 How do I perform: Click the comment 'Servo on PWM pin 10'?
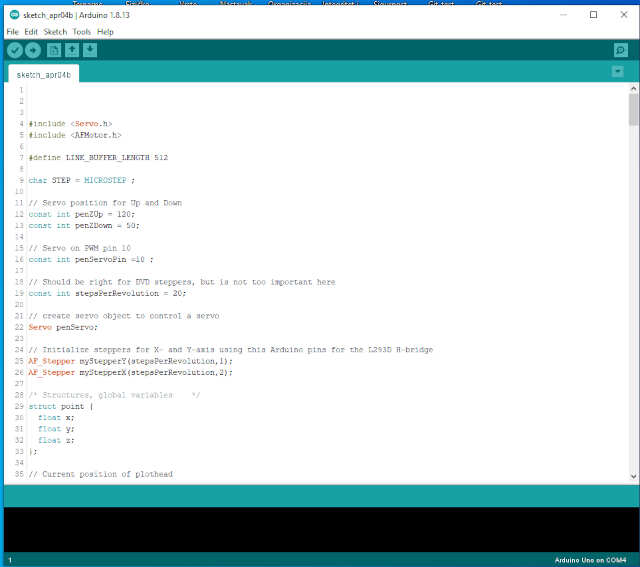click(80, 248)
